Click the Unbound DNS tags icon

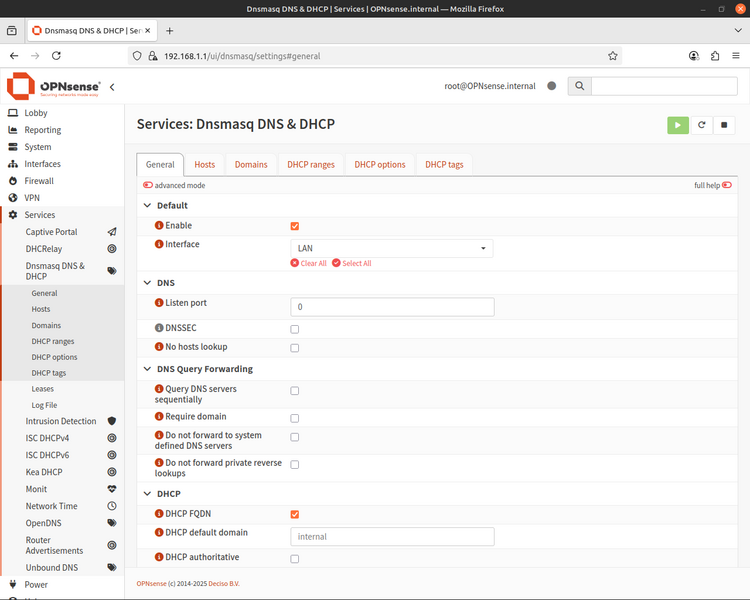pyautogui.click(x=112, y=567)
